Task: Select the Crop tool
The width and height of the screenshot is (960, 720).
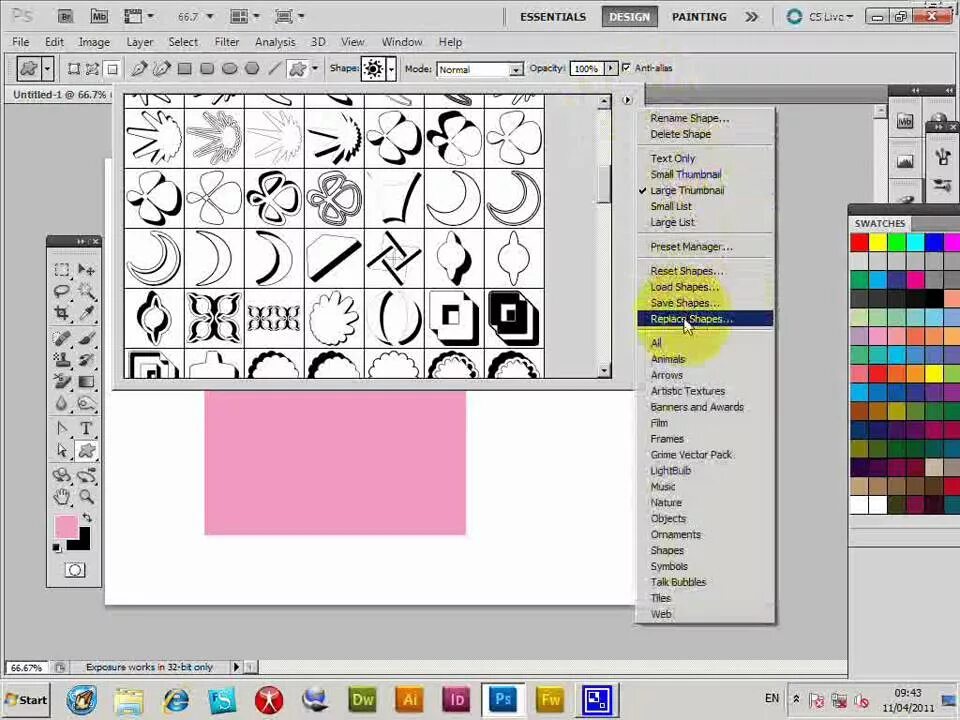Action: [62, 313]
